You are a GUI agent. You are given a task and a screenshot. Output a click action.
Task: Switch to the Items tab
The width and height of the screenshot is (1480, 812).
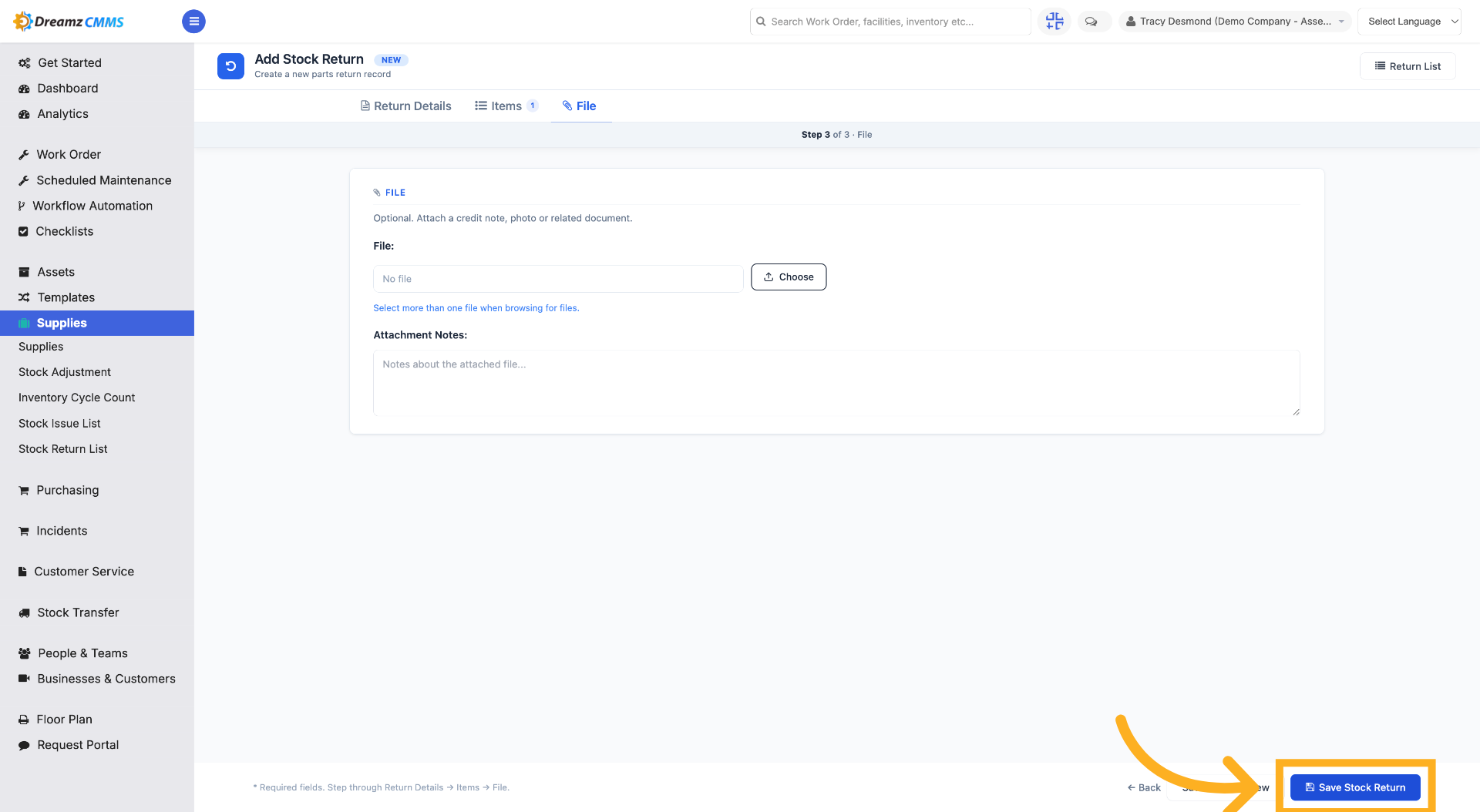point(506,106)
